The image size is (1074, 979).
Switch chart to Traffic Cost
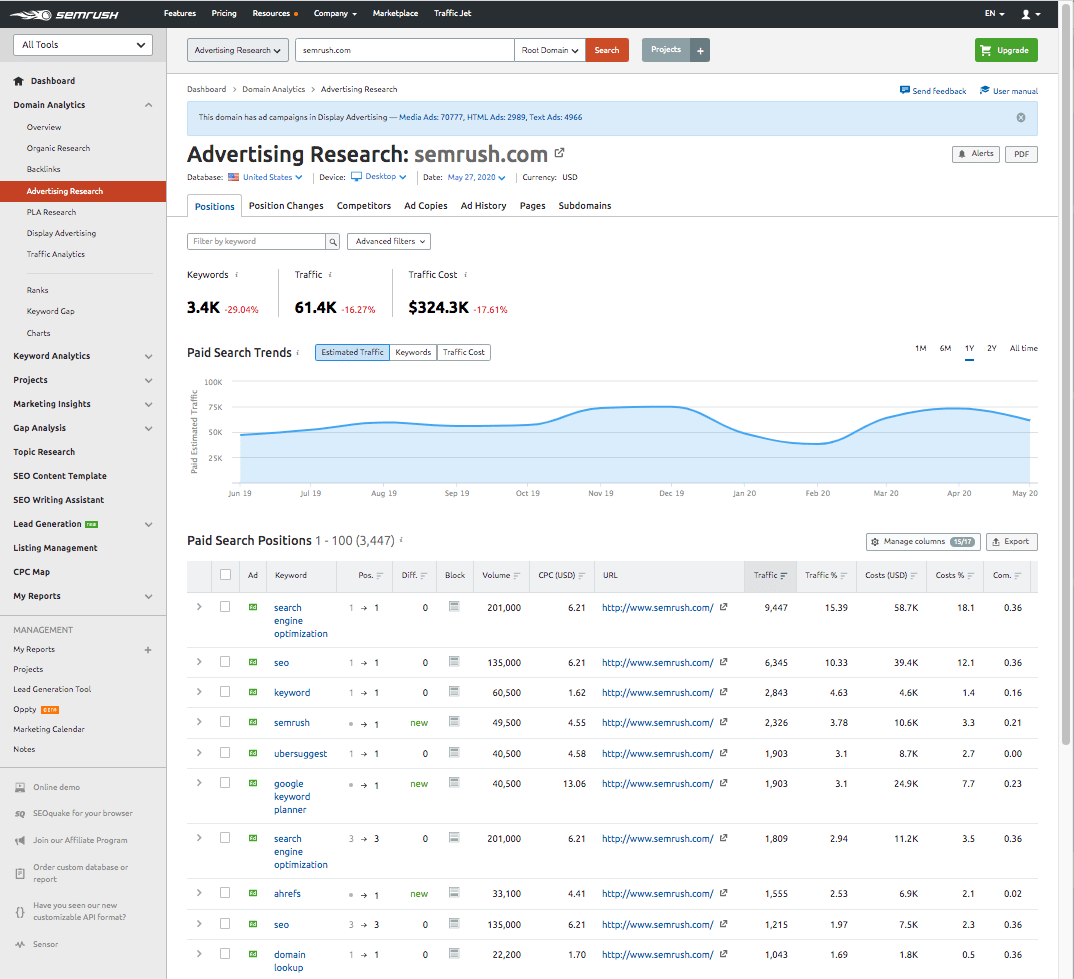tap(464, 352)
